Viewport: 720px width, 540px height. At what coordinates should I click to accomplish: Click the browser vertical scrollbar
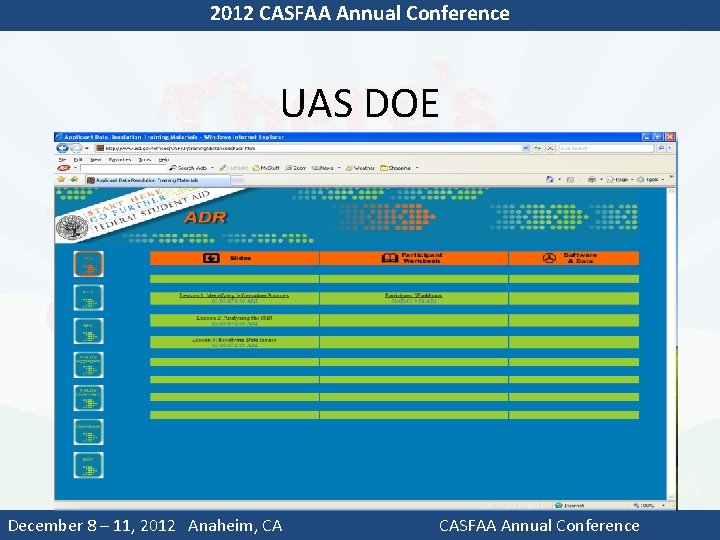671,344
